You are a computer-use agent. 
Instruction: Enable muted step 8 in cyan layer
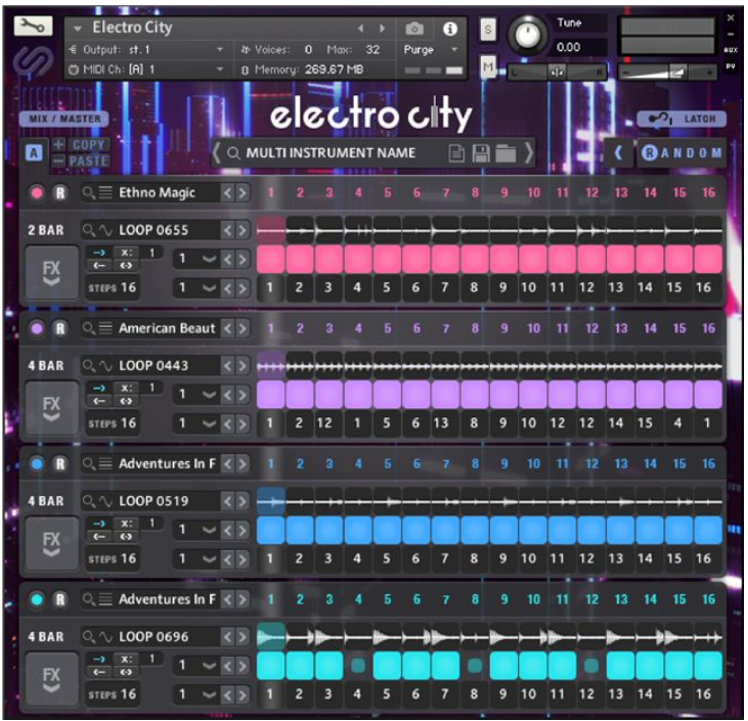click(x=475, y=665)
